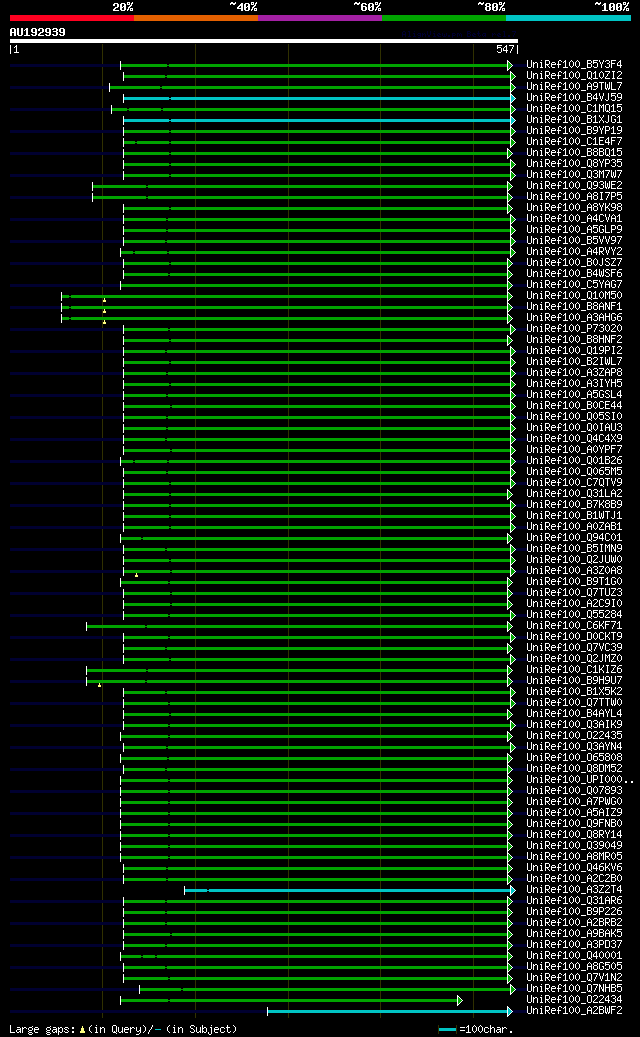
Task: Select hit label UniRef100_C1MQ15
Action: pos(574,108)
